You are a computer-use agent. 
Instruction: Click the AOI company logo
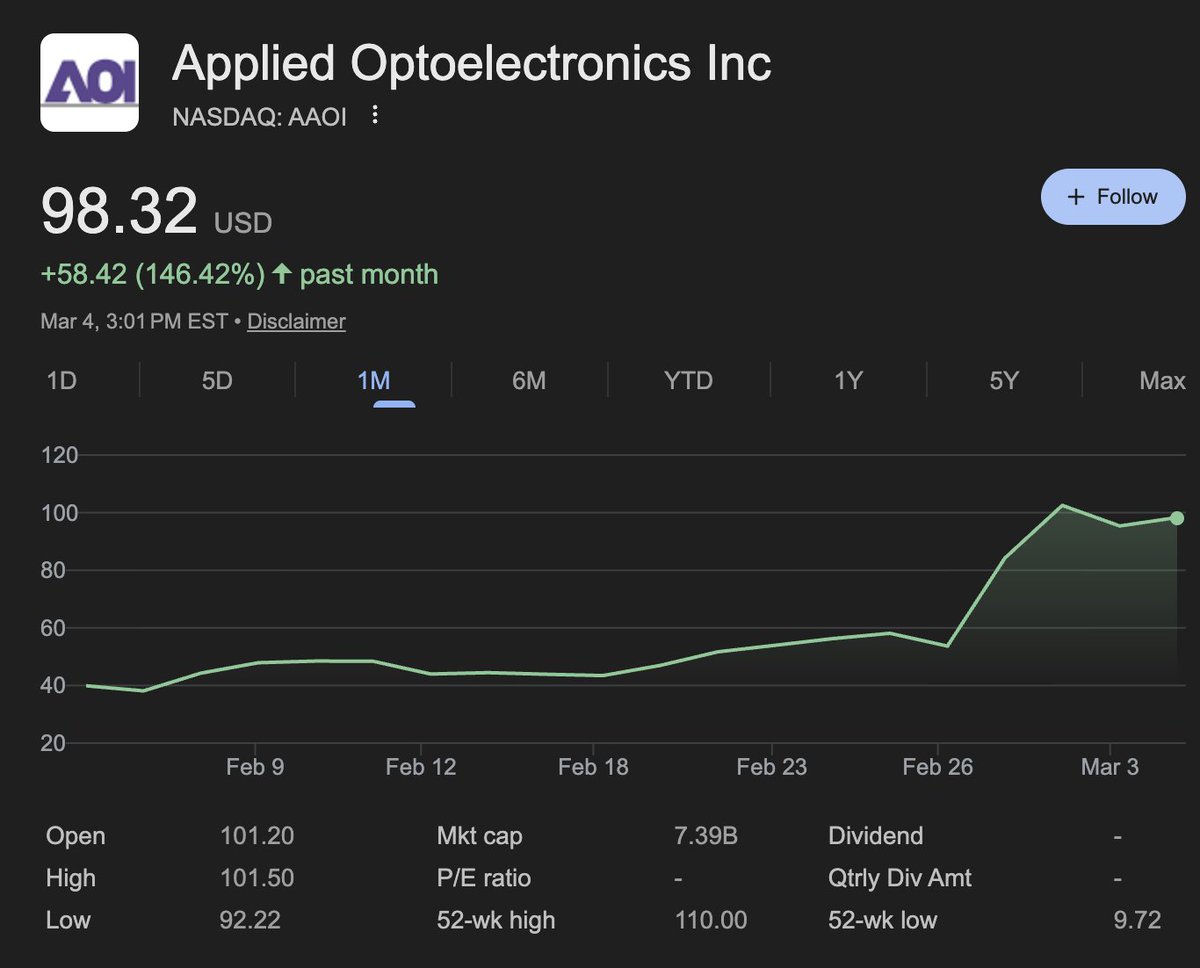(x=89, y=82)
